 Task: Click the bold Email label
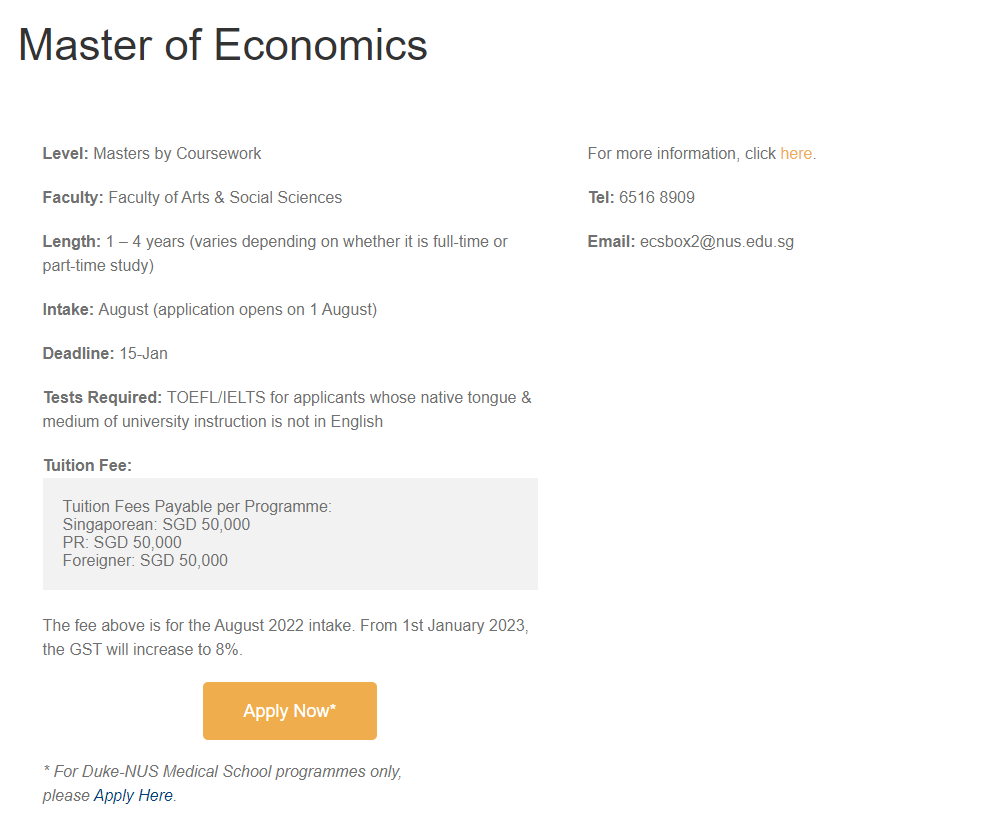tap(611, 242)
